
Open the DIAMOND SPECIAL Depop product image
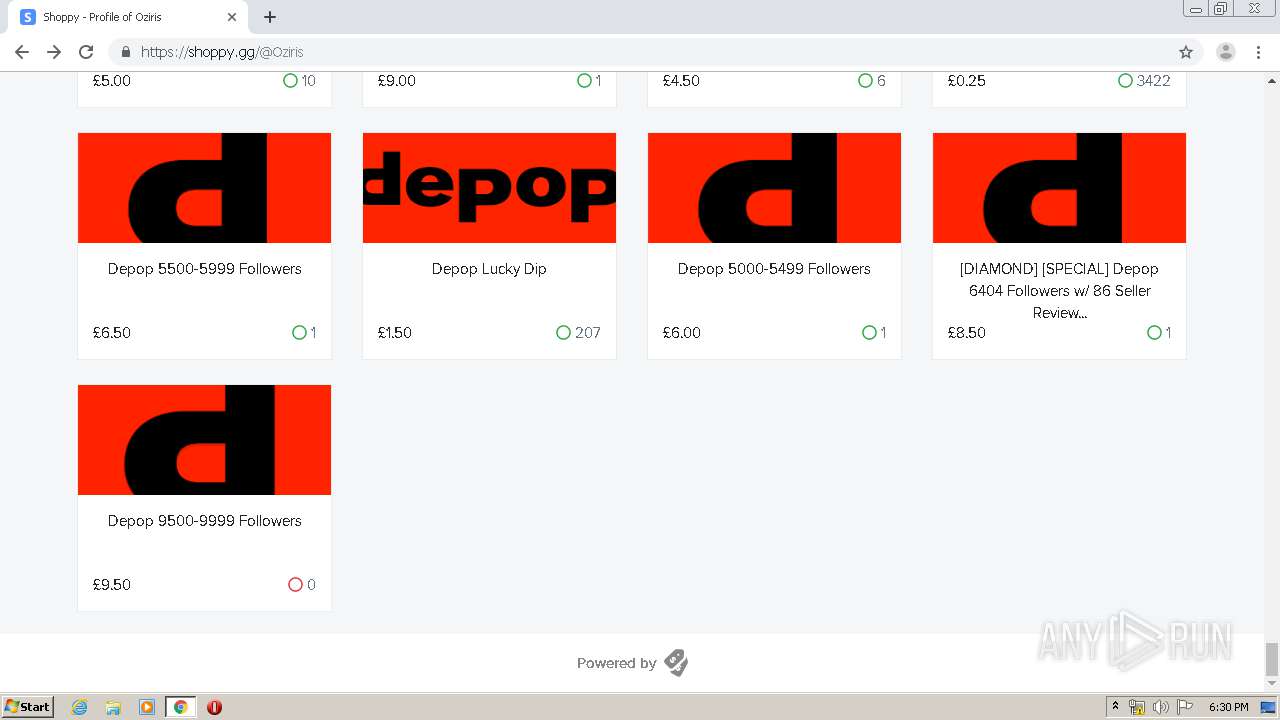pyautogui.click(x=1059, y=188)
